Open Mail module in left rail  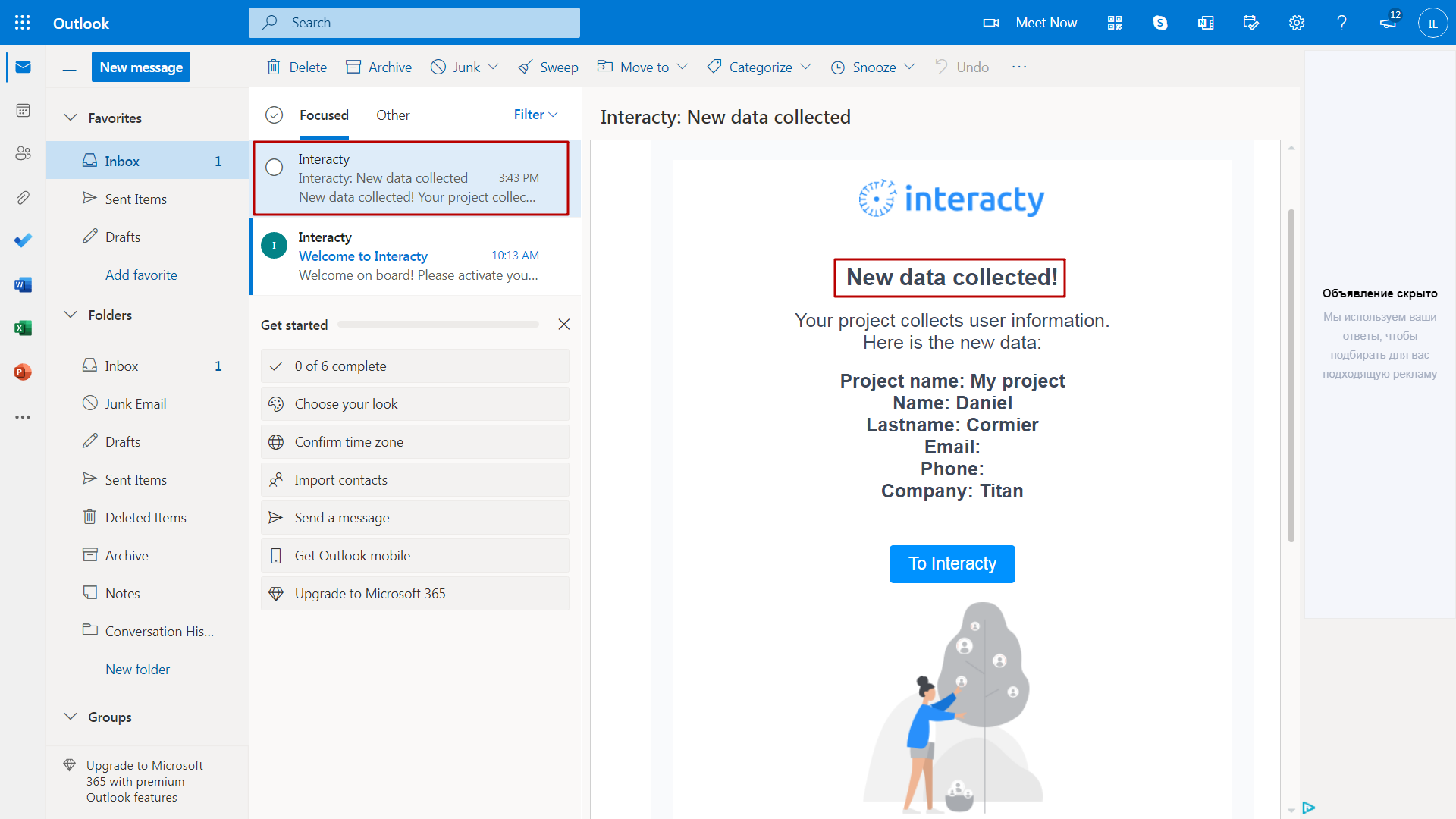tap(23, 67)
